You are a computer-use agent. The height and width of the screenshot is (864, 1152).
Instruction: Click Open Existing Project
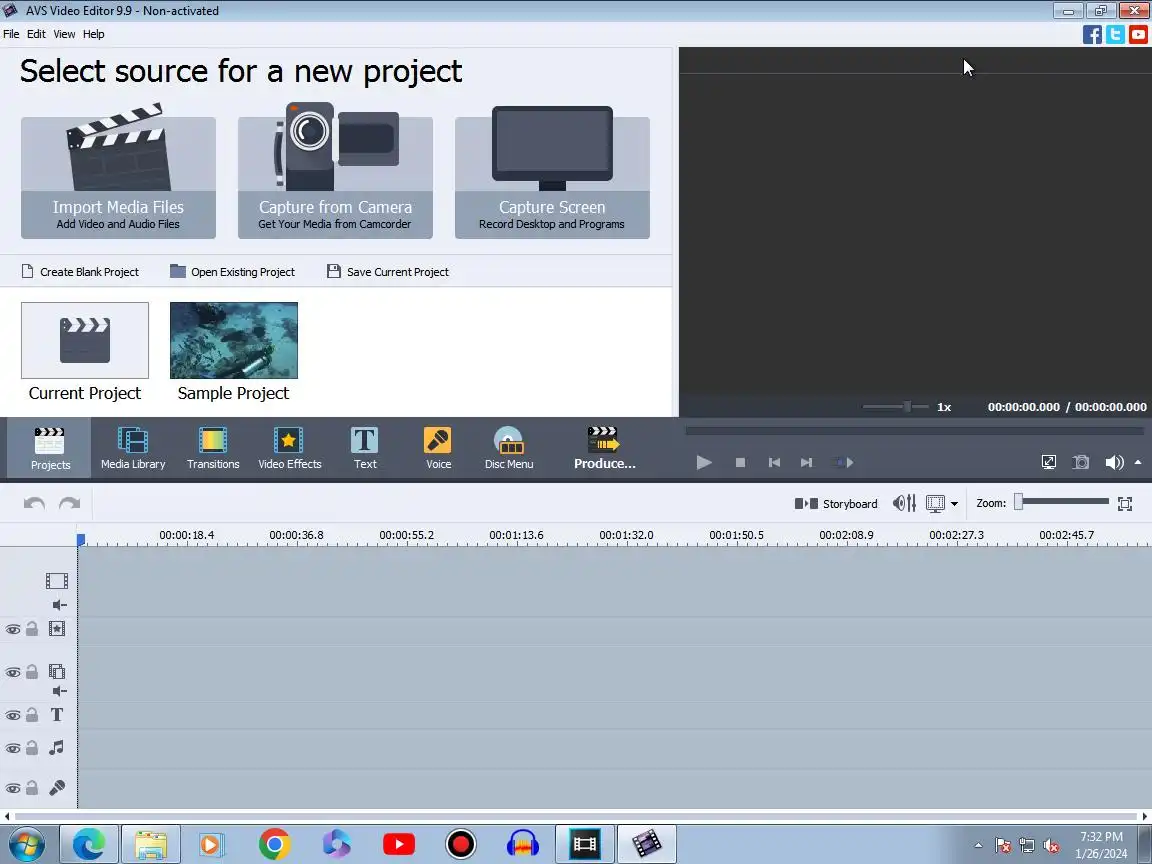tap(232, 272)
